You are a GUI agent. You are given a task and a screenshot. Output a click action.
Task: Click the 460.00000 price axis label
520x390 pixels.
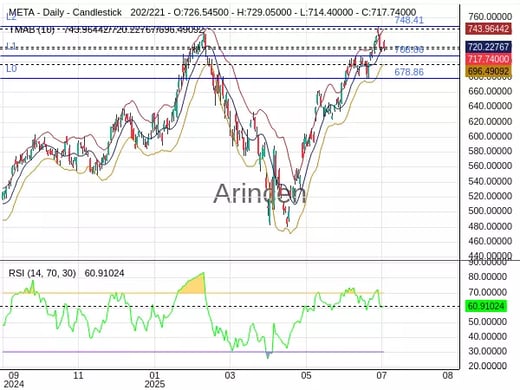[x=490, y=241]
